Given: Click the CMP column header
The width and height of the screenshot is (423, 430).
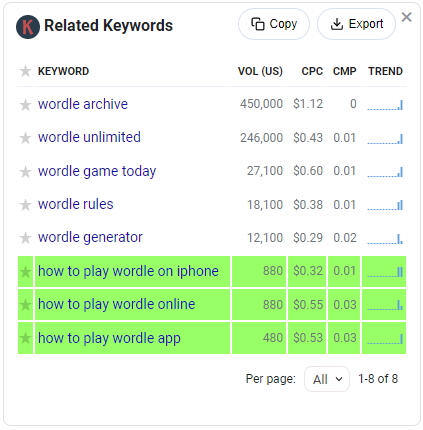Looking at the screenshot, I should (345, 71).
